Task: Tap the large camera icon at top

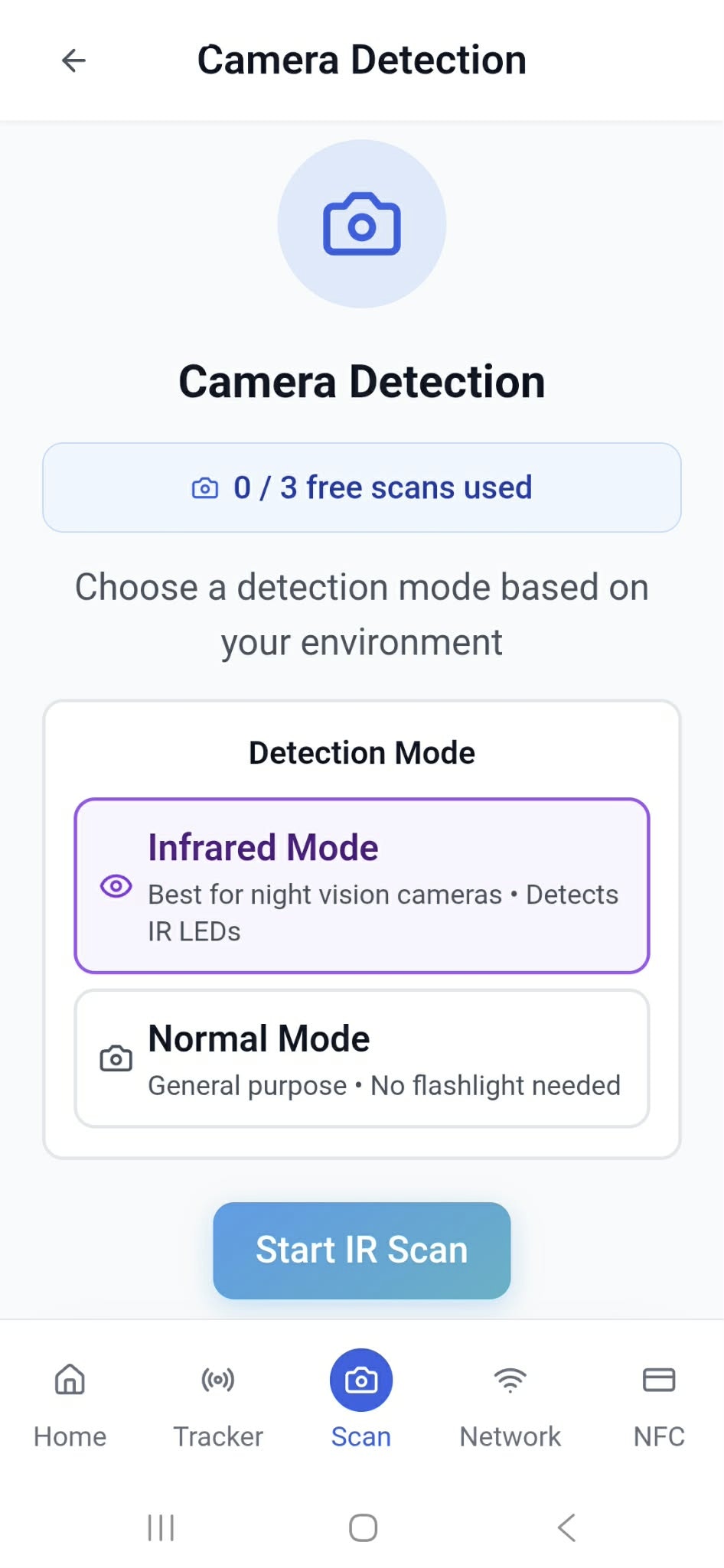Action: 361,223
